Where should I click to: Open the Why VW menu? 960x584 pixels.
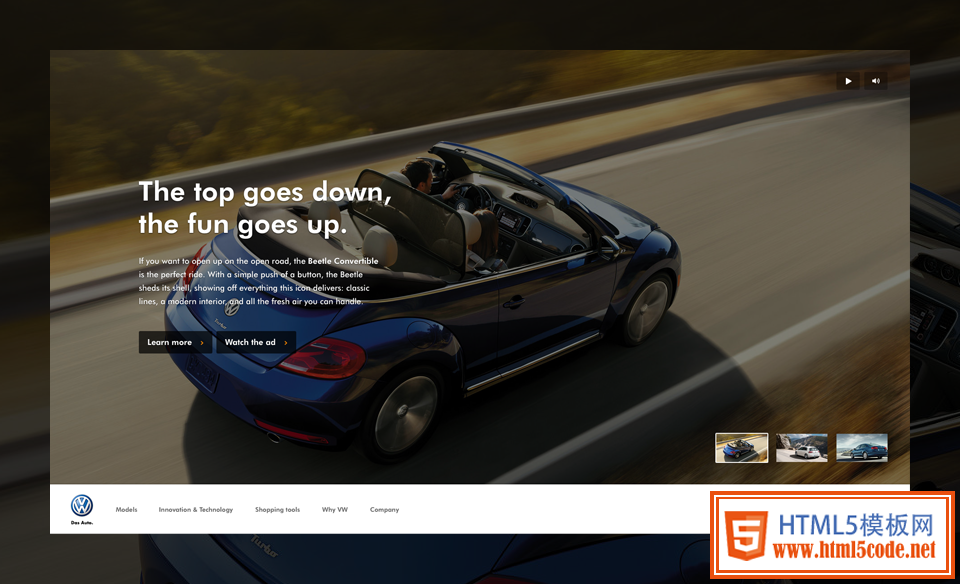coord(335,509)
